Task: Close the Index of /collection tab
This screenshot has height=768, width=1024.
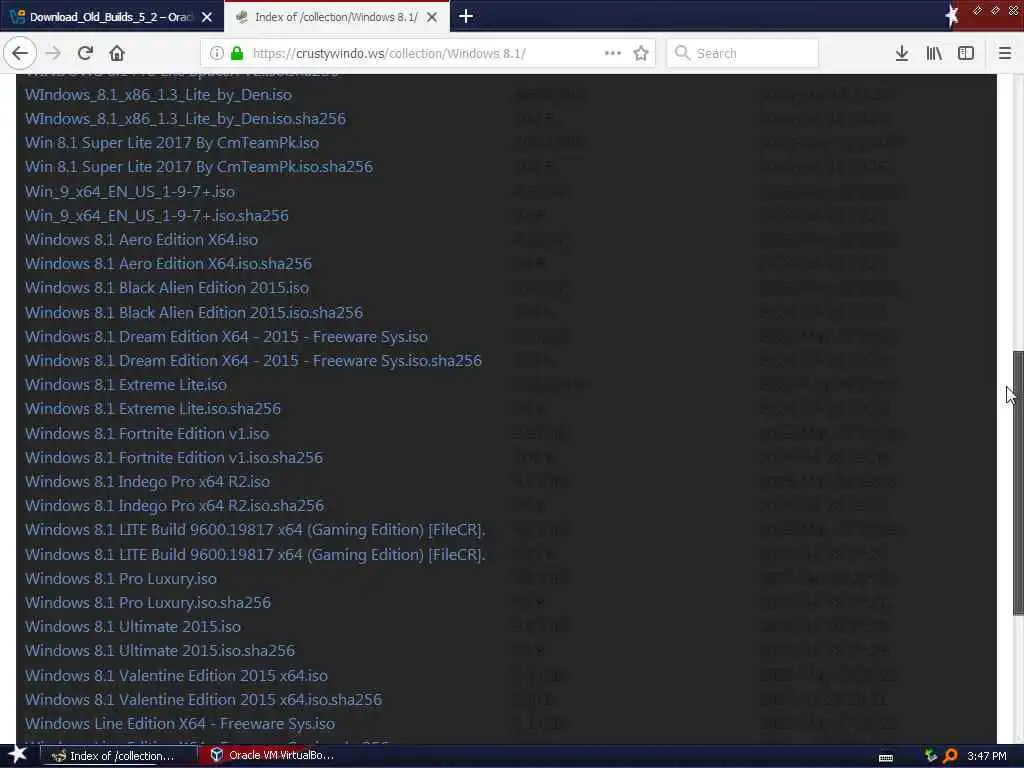Action: (432, 17)
